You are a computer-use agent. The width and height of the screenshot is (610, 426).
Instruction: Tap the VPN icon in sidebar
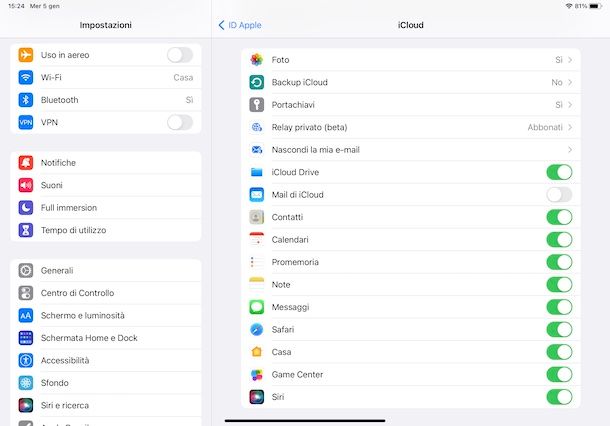click(26, 122)
